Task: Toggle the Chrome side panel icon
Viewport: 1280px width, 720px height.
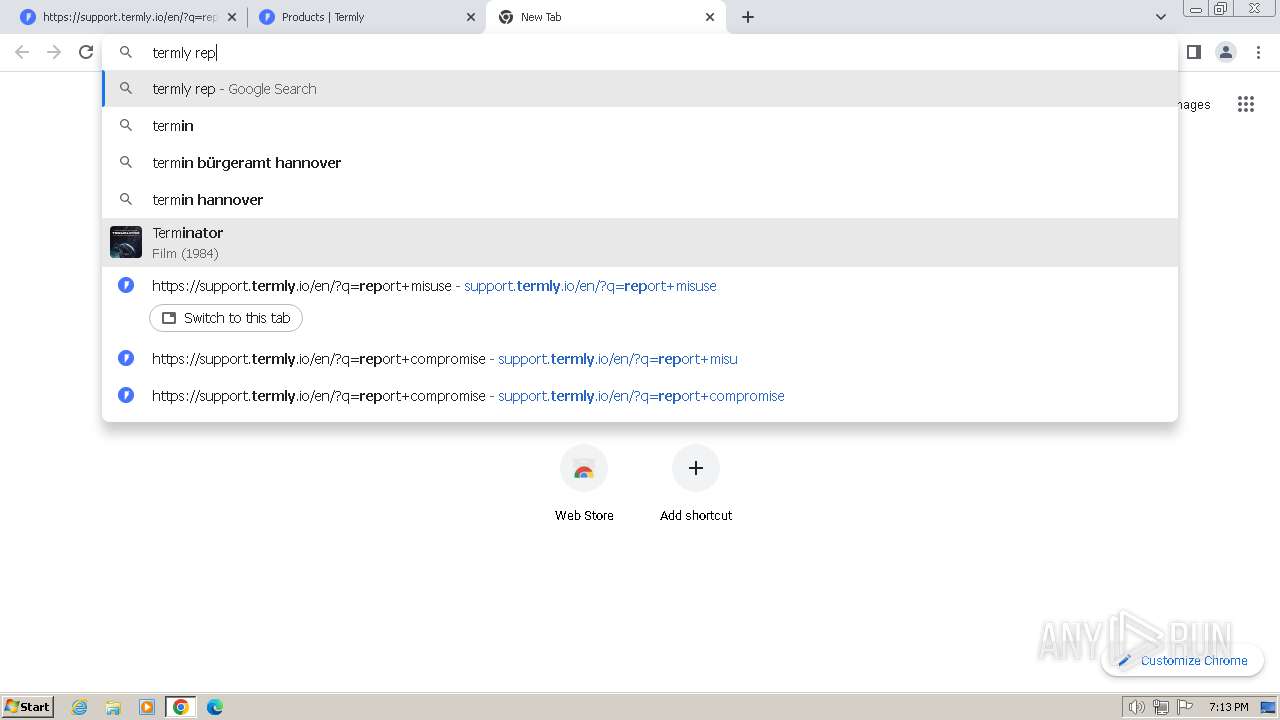Action: click(1194, 52)
